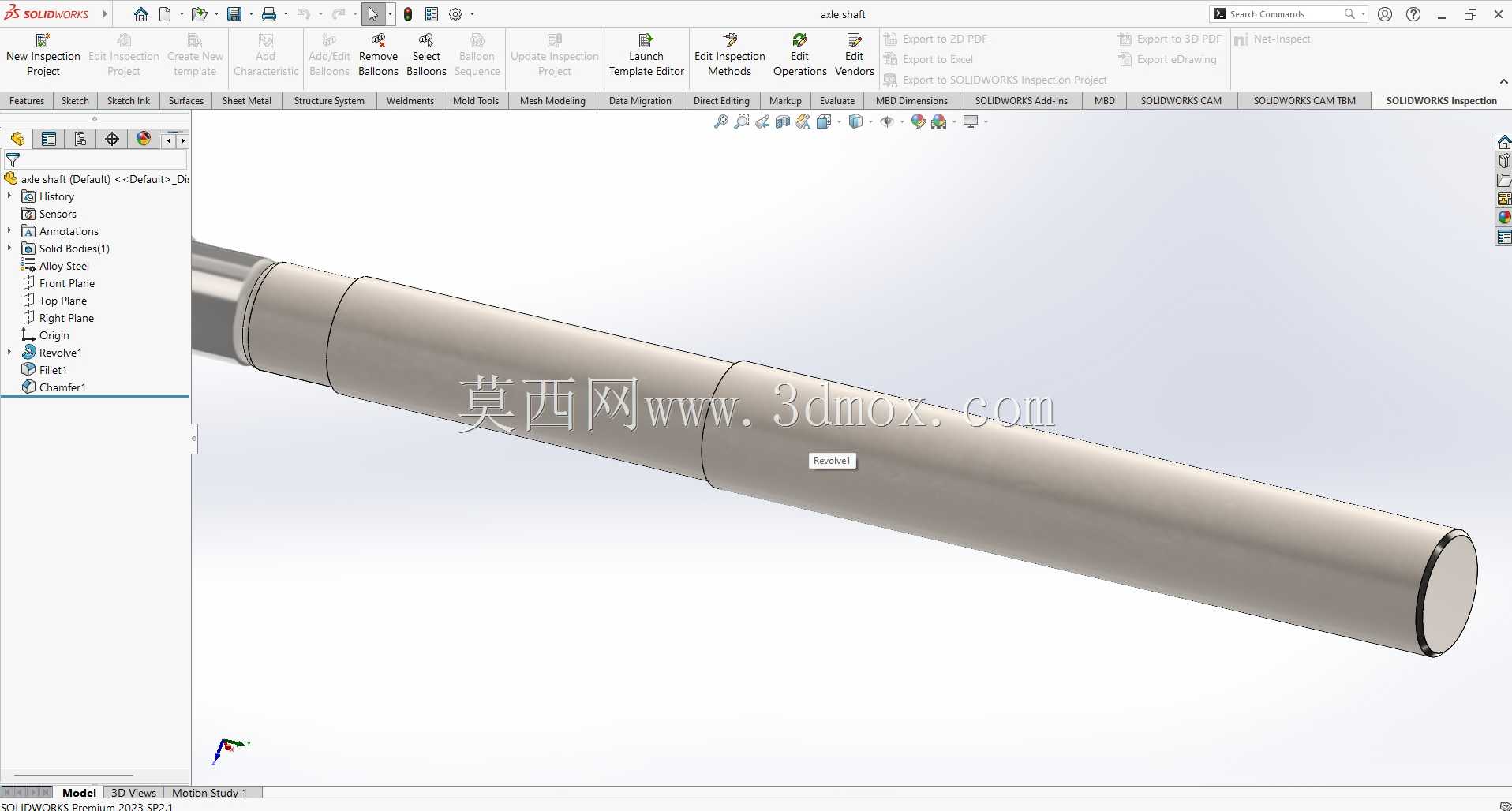Click the Home icon in the title bar

pyautogui.click(x=140, y=14)
